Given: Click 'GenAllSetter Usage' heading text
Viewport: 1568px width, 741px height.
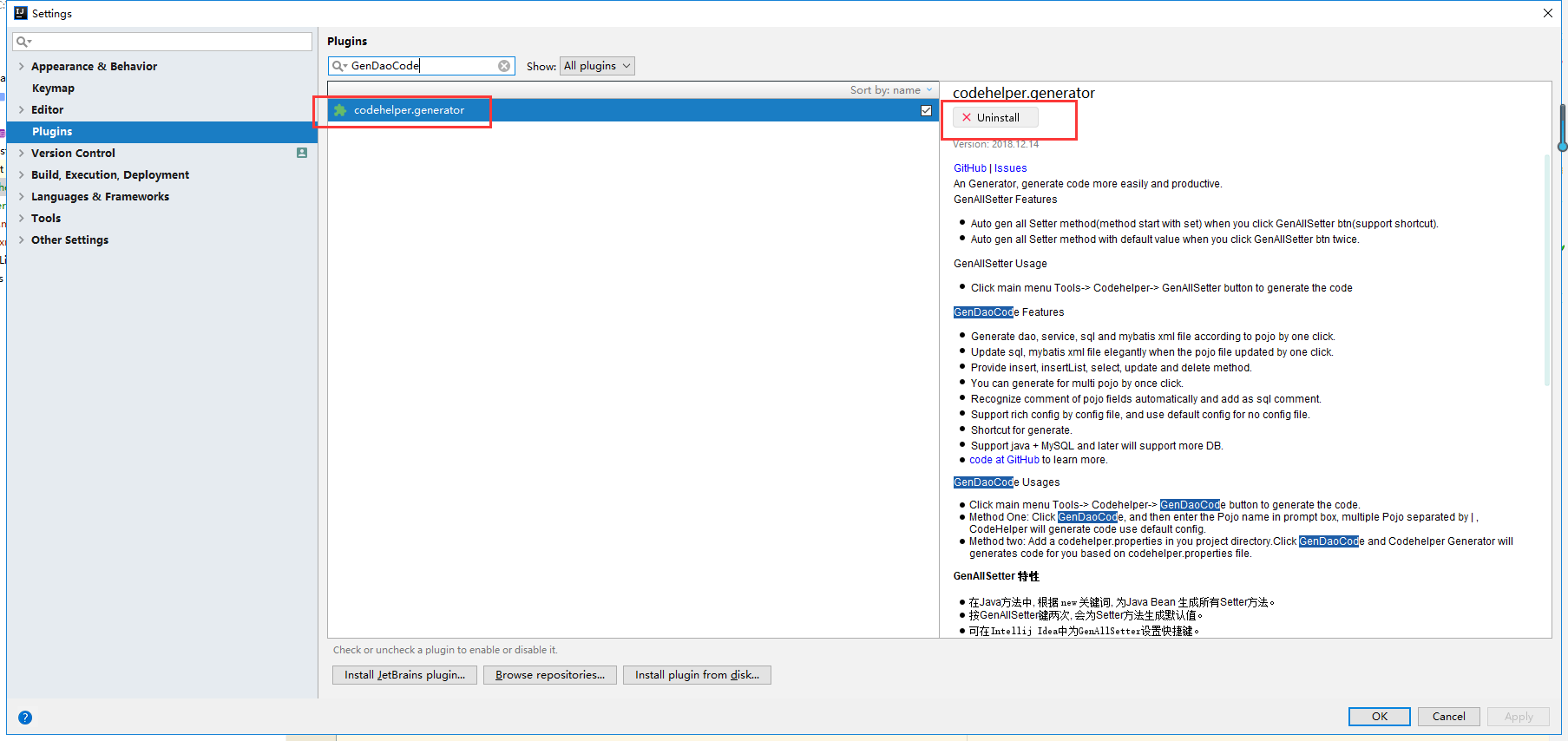Looking at the screenshot, I should 1000,264.
